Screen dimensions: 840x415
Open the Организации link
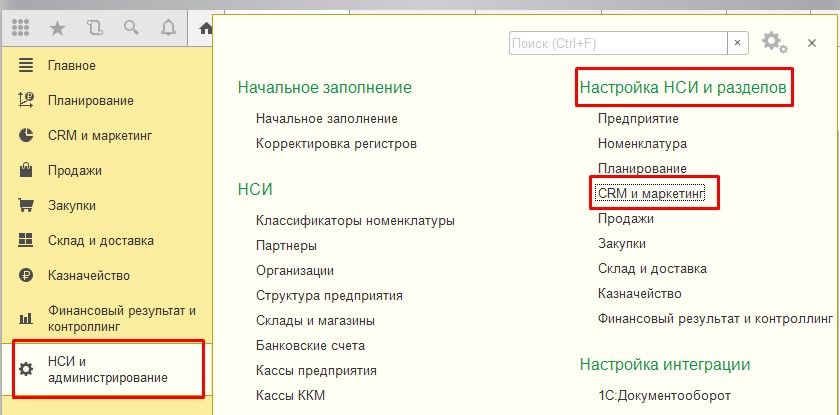[x=295, y=270]
